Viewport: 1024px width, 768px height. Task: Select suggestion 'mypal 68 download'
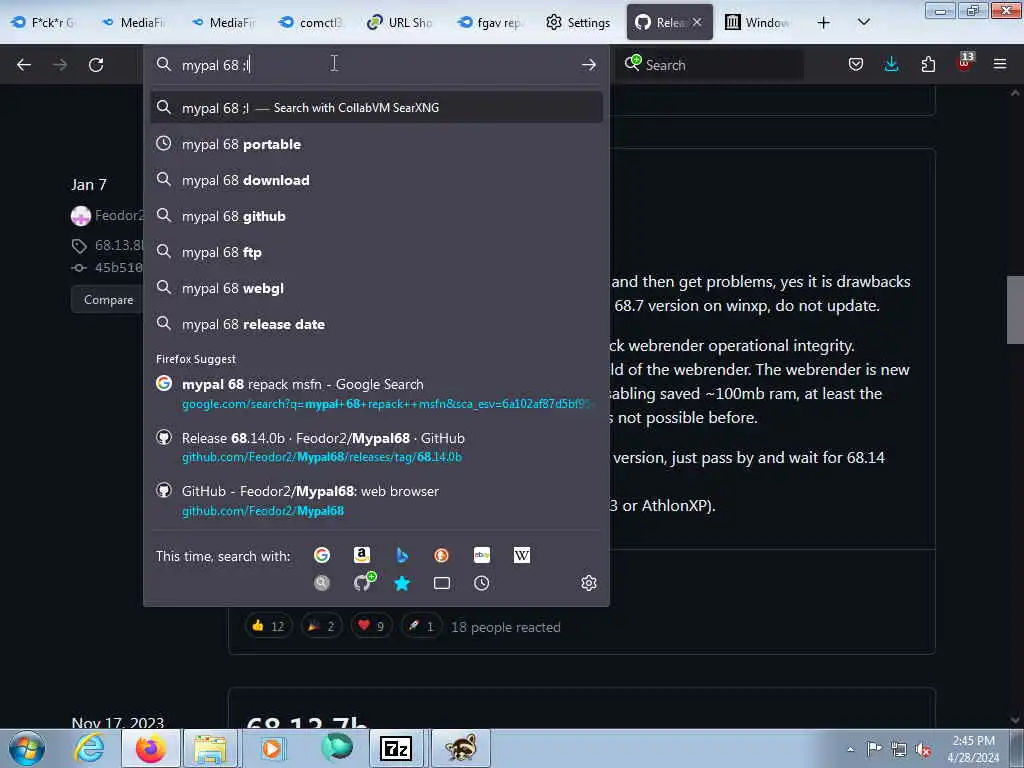376,180
